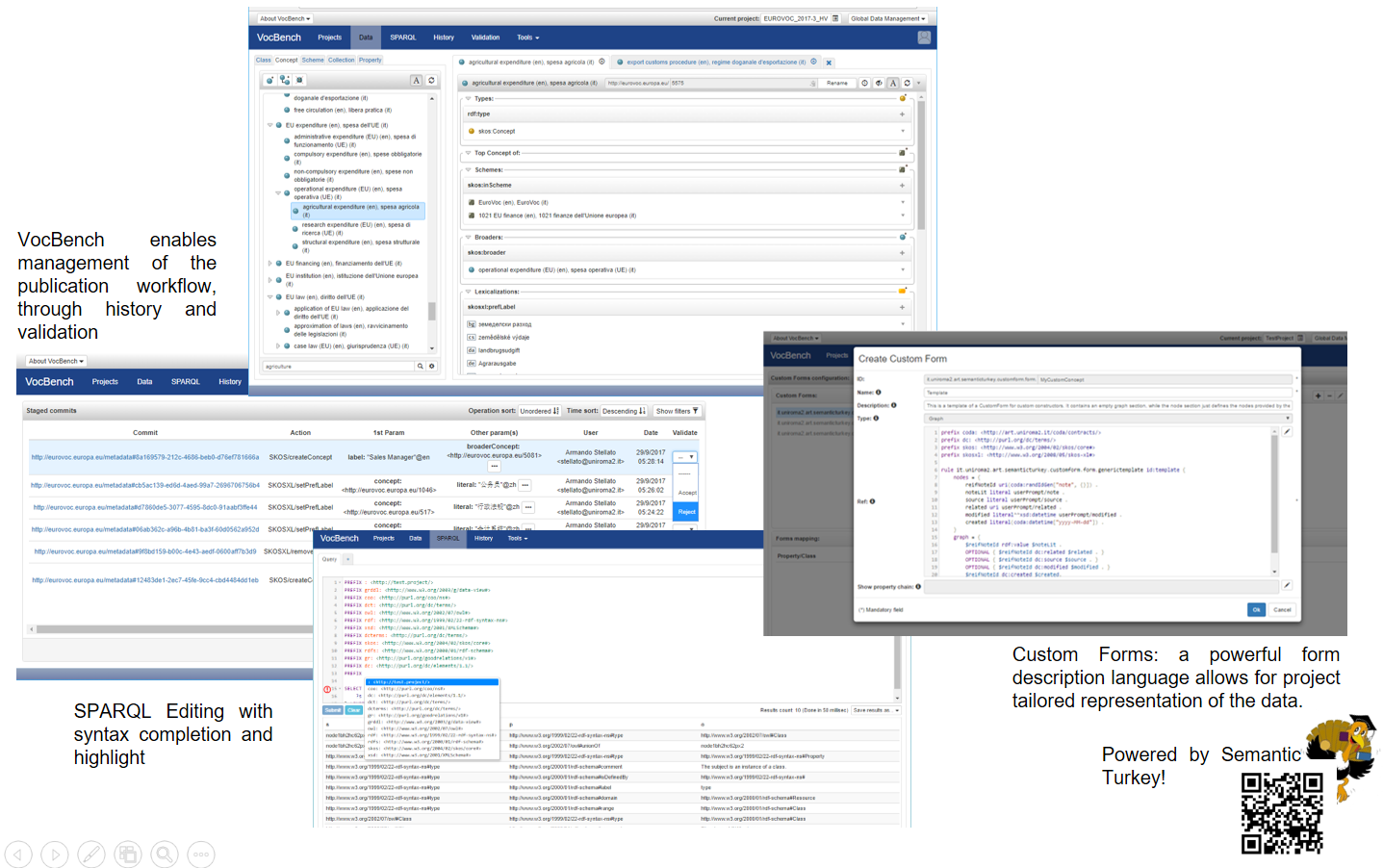This screenshot has height=868, width=1383.
Task: Click the delete concept icon in tree toolbar
Action: (x=299, y=80)
